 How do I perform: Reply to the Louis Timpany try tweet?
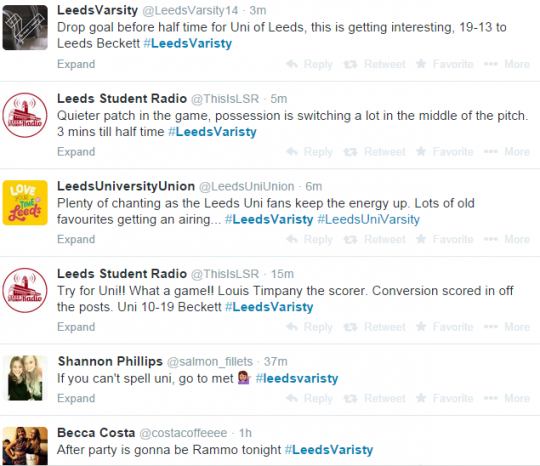pyautogui.click(x=309, y=327)
